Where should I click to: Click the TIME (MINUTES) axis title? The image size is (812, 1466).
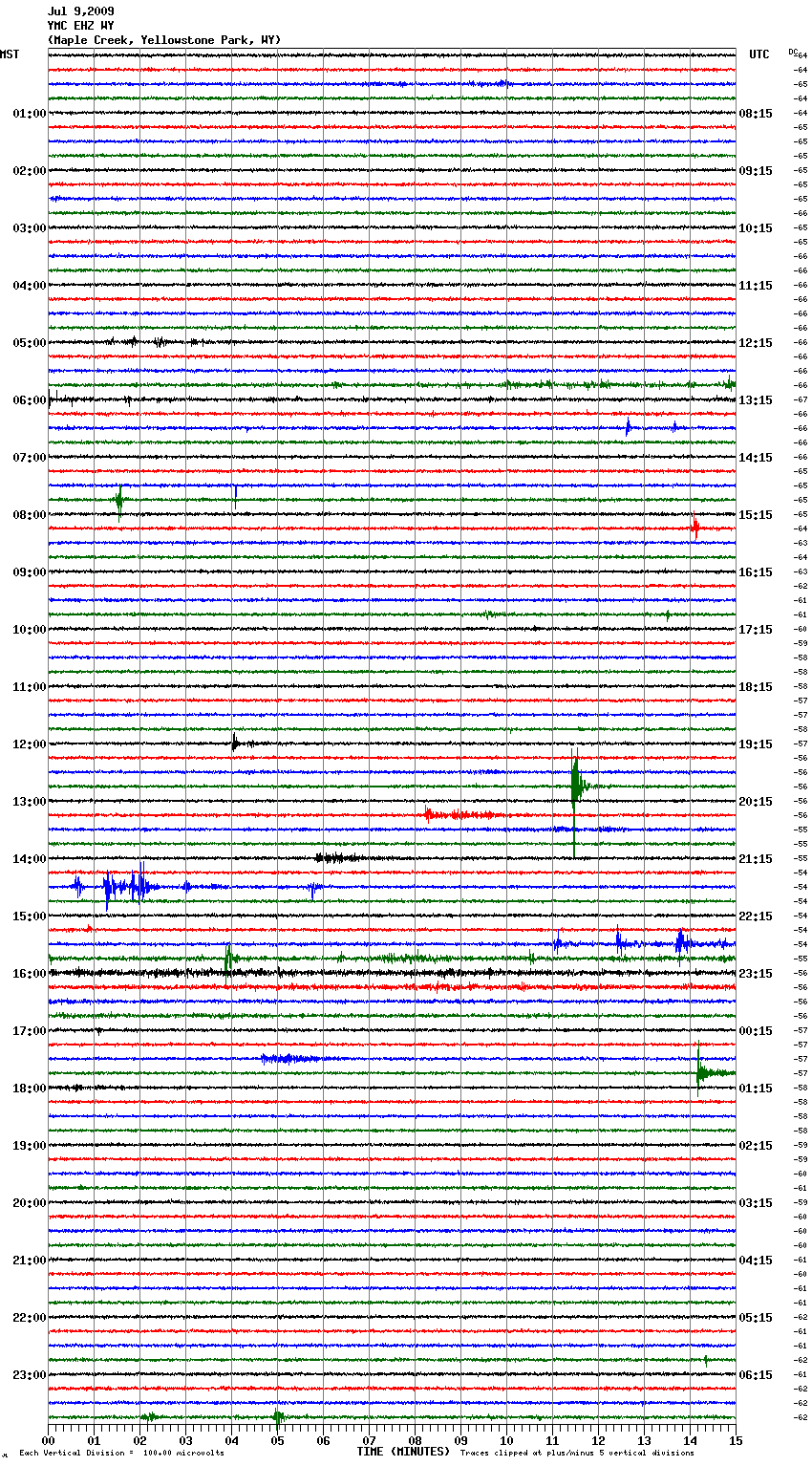click(403, 1452)
